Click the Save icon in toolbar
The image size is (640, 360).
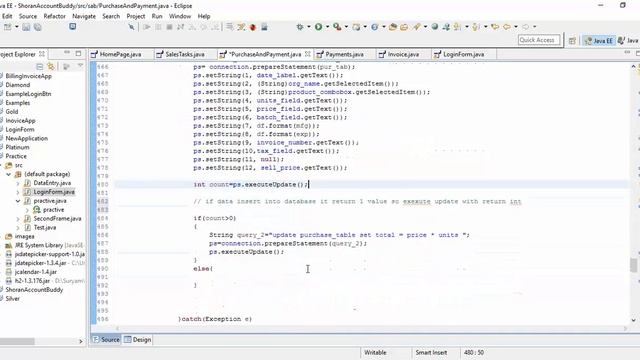[x=26, y=27]
